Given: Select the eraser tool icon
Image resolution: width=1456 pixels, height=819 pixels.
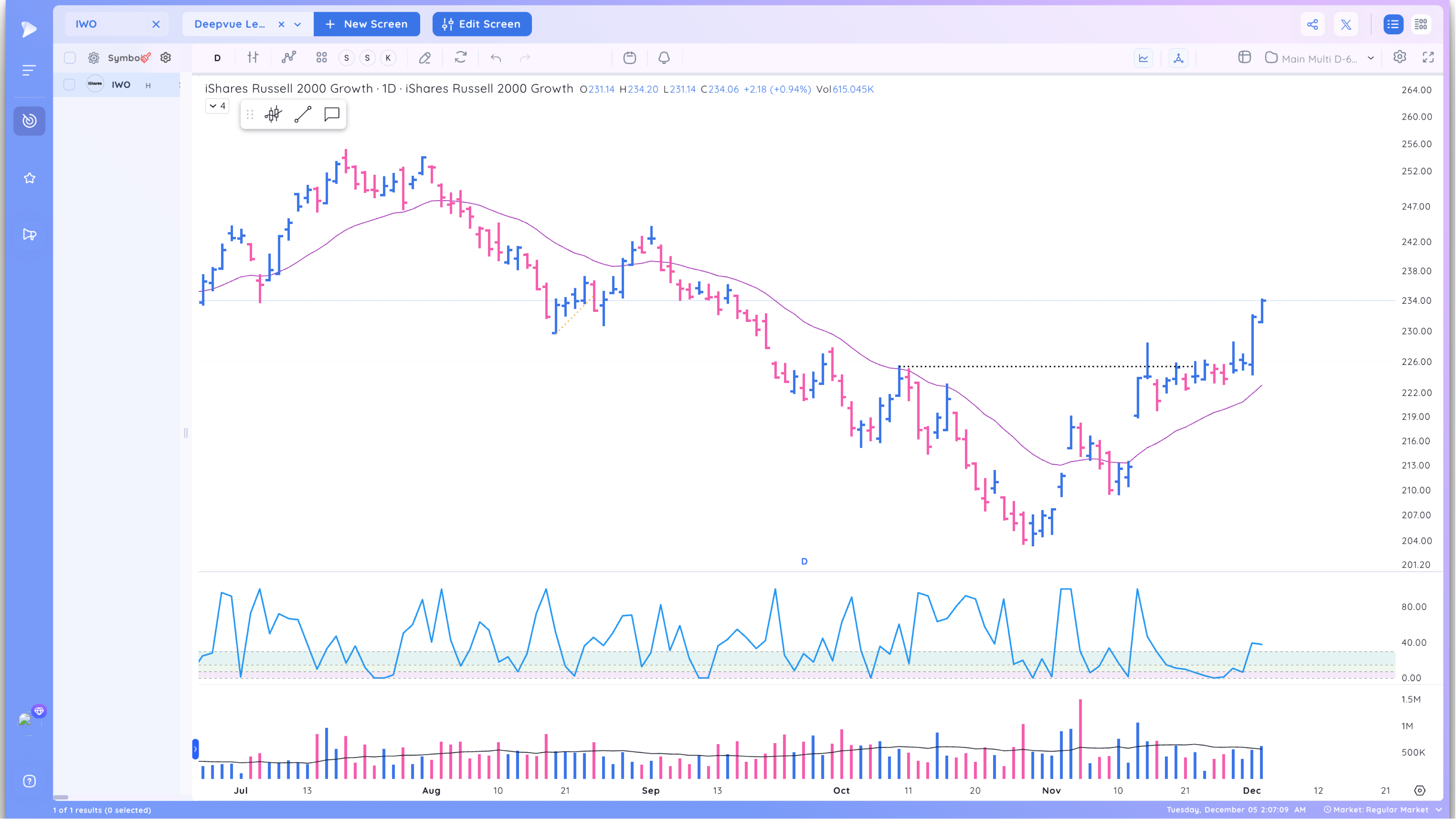Looking at the screenshot, I should coord(425,58).
